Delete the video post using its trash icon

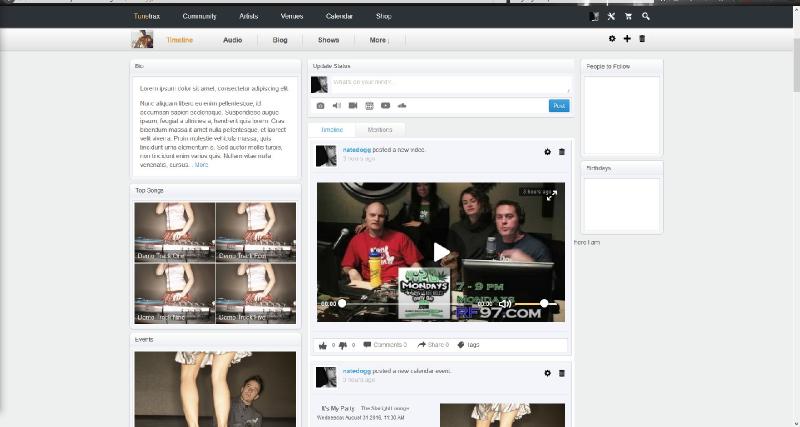561,151
